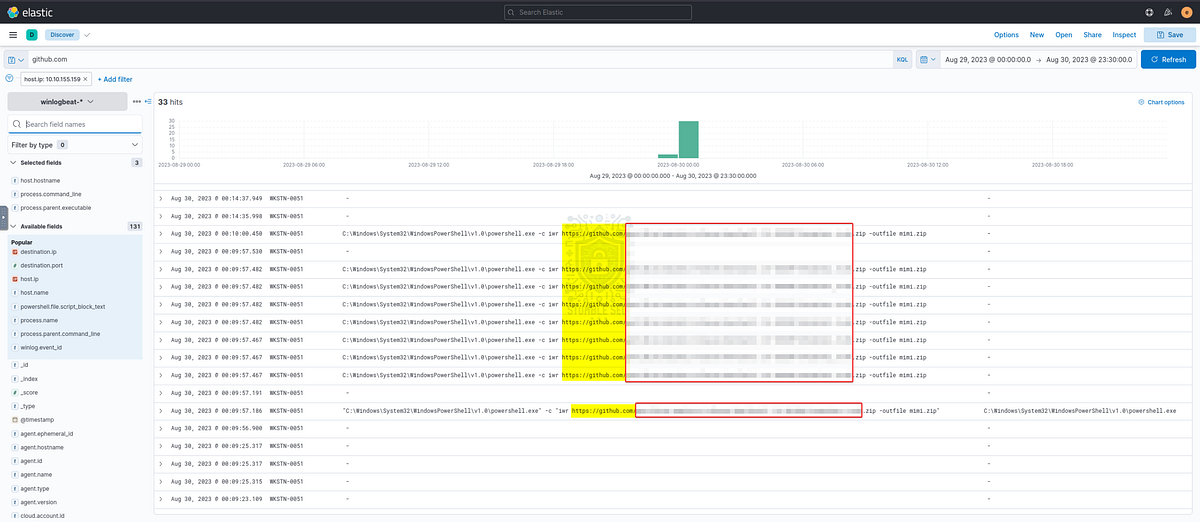Screen dimensions: 1200x531
Task: Click start date Aug 29, 2023 @ 00:00:00.0
Action: 988,60
